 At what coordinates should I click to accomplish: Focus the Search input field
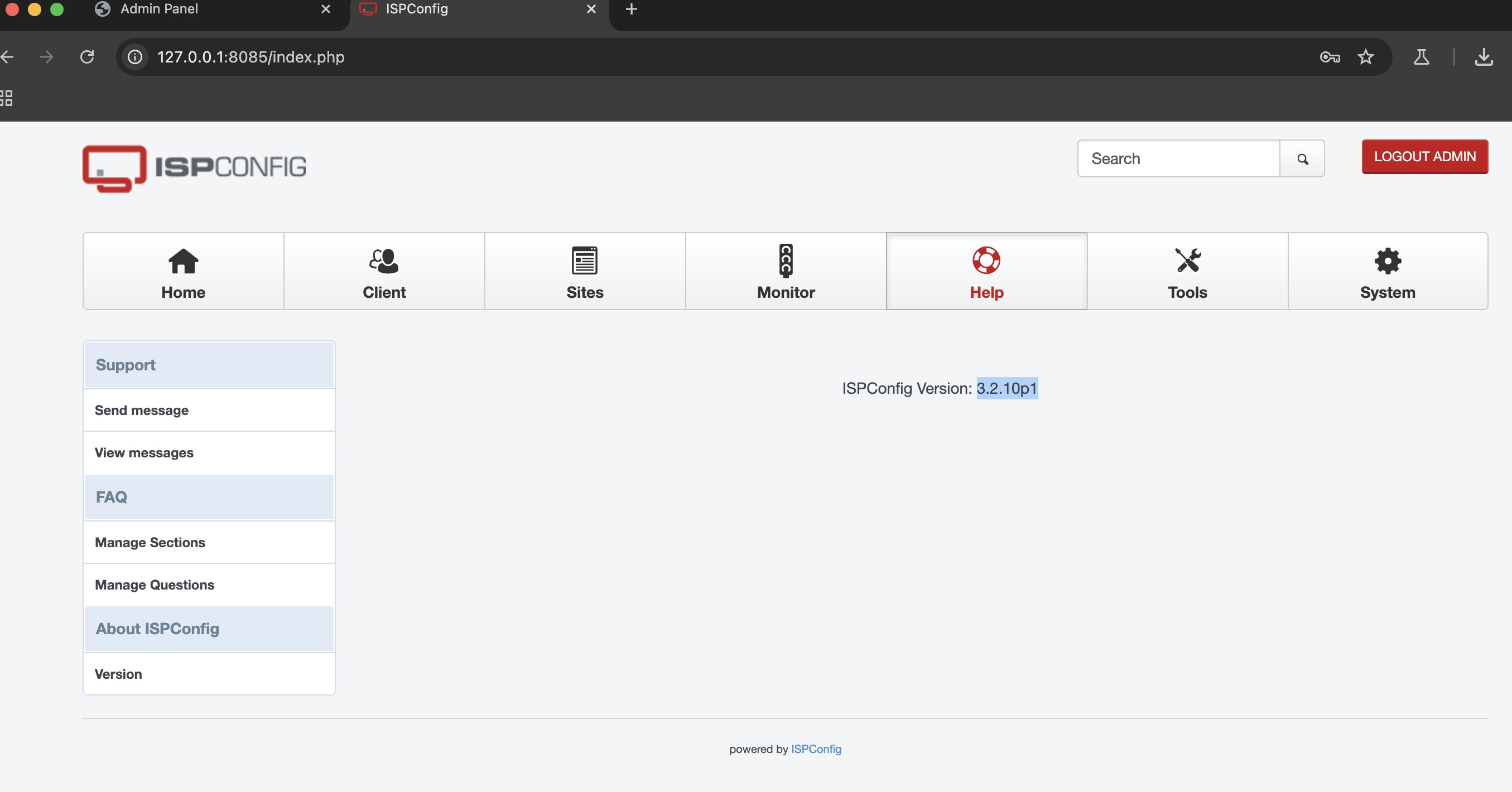point(1177,159)
